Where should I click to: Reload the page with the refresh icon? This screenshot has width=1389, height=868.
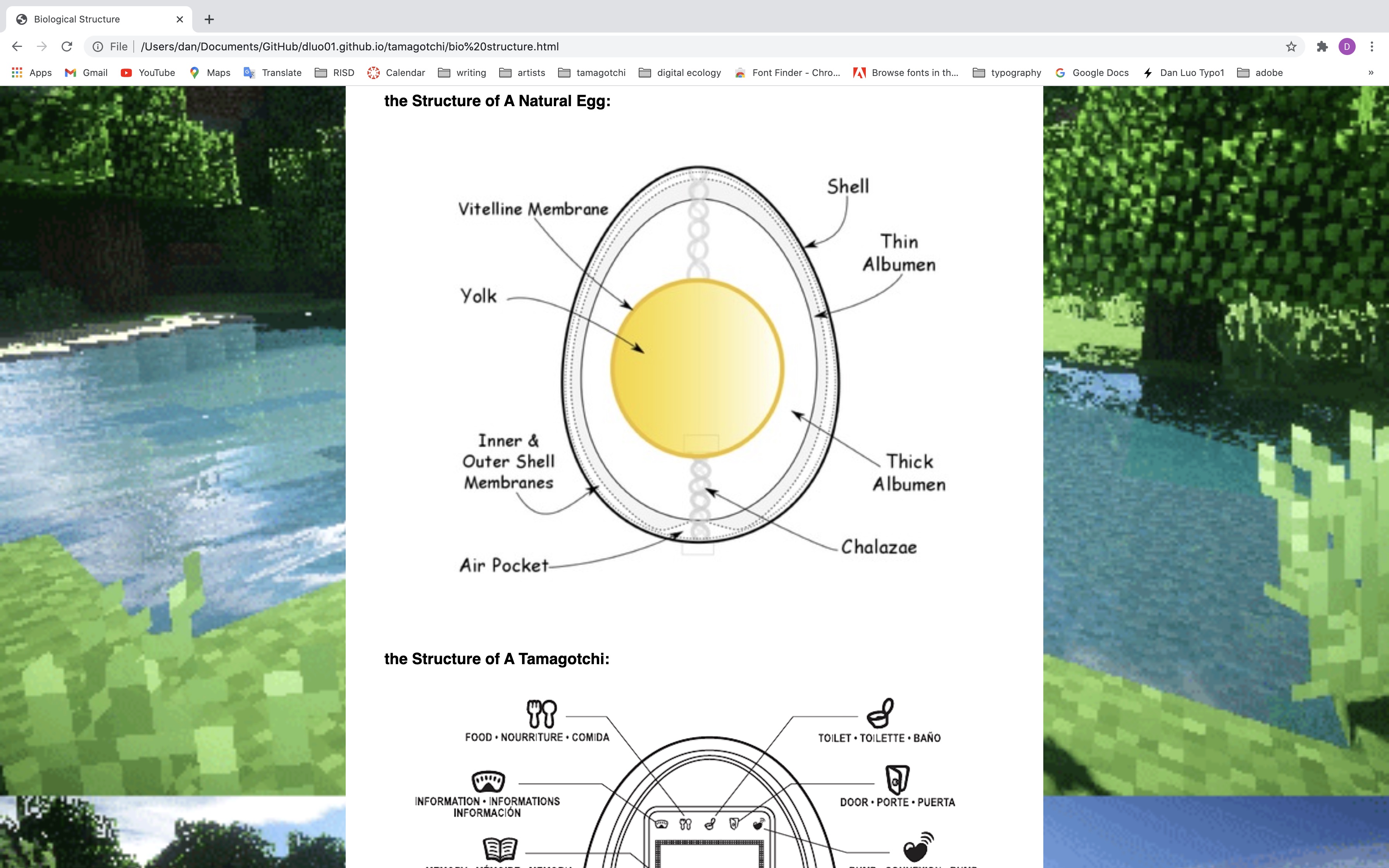point(67,46)
